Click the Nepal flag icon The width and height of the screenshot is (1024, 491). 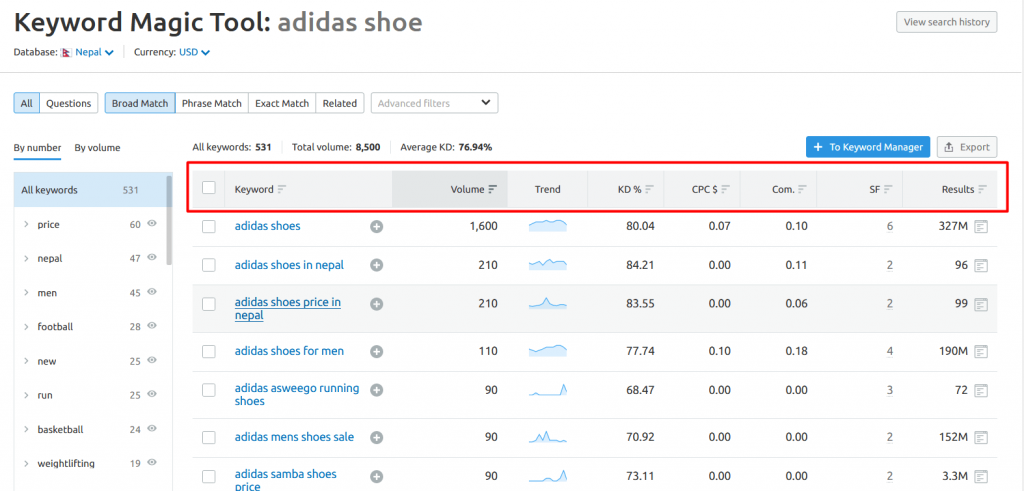67,53
